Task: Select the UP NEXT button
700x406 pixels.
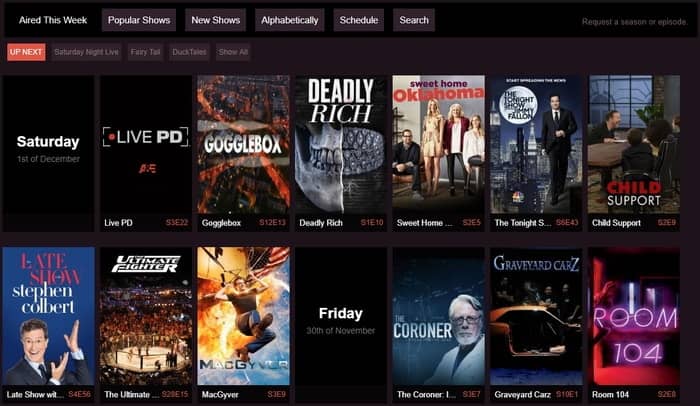Action: point(26,52)
